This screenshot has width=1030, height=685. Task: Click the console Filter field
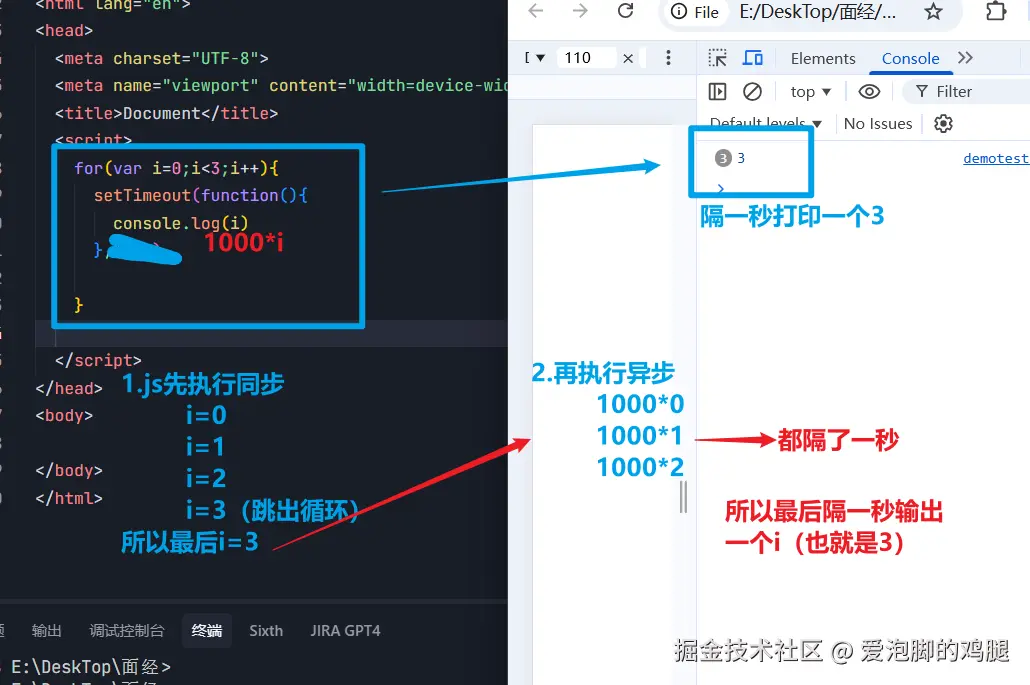(966, 91)
